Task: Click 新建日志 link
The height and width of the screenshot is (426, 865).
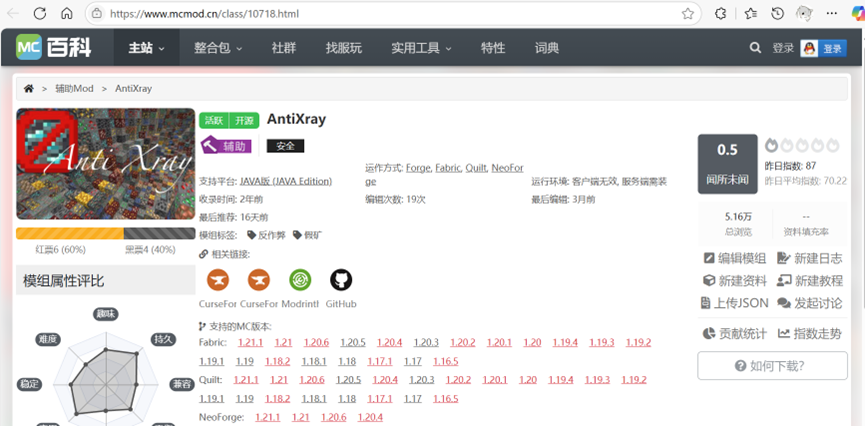Action: [x=809, y=258]
